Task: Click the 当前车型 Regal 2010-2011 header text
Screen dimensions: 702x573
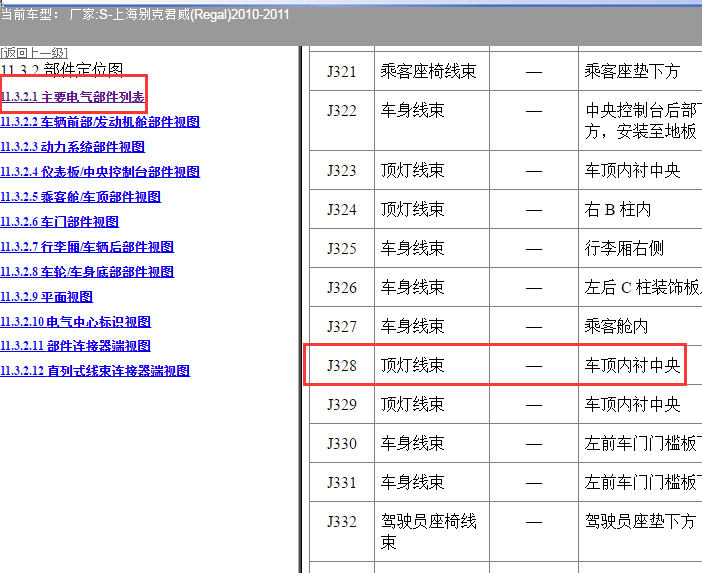Action: [145, 14]
